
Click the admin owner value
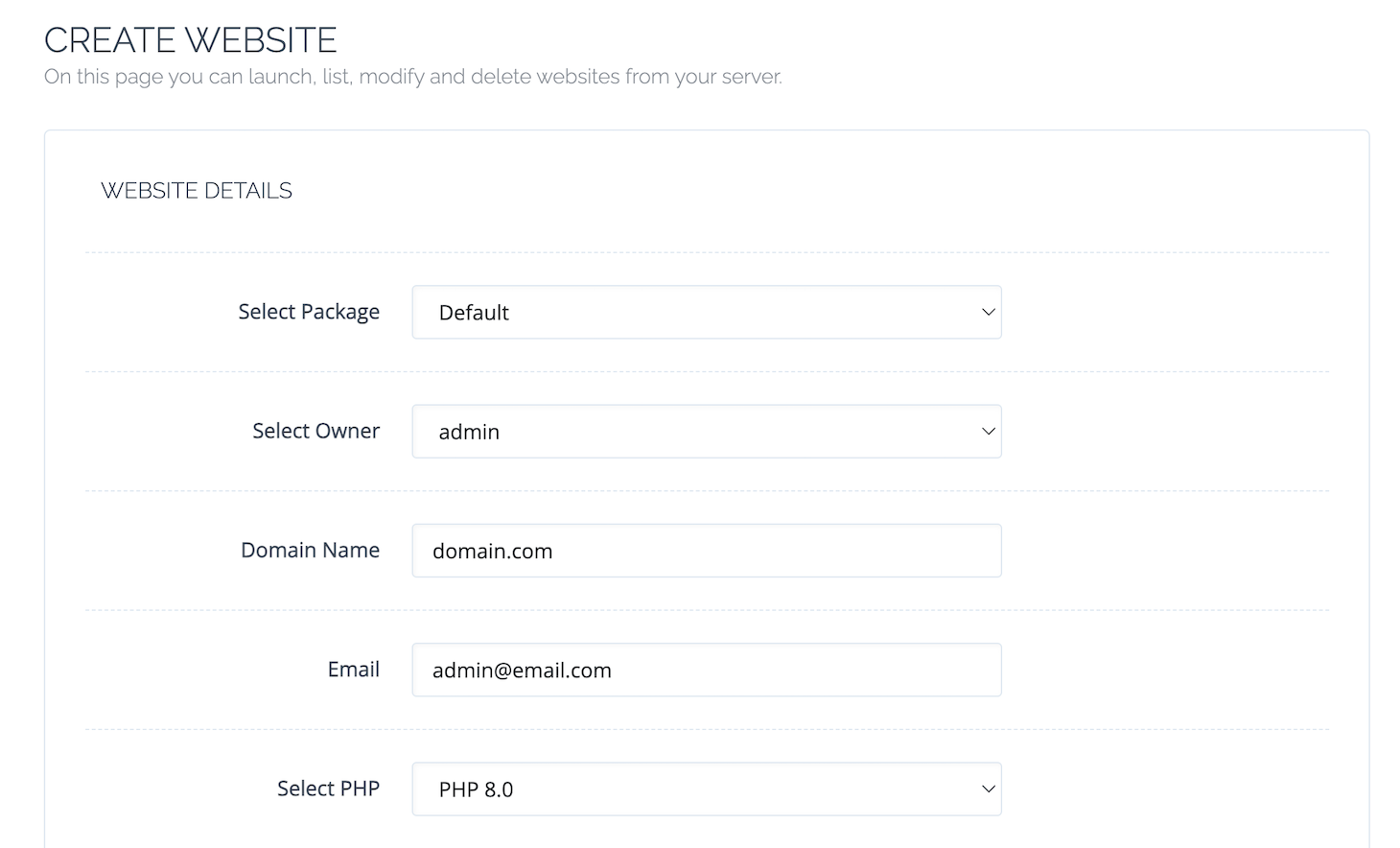(x=468, y=432)
